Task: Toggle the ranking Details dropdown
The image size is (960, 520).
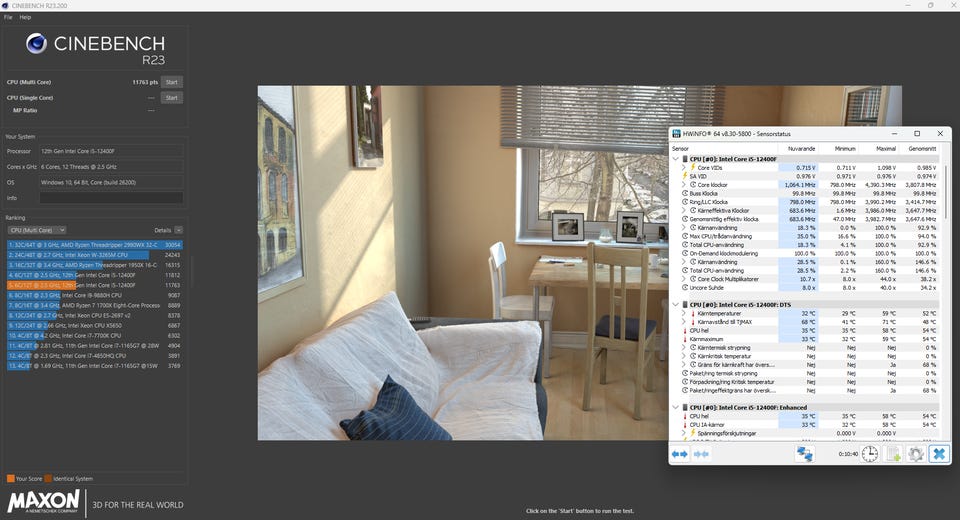Action: pyautogui.click(x=178, y=230)
